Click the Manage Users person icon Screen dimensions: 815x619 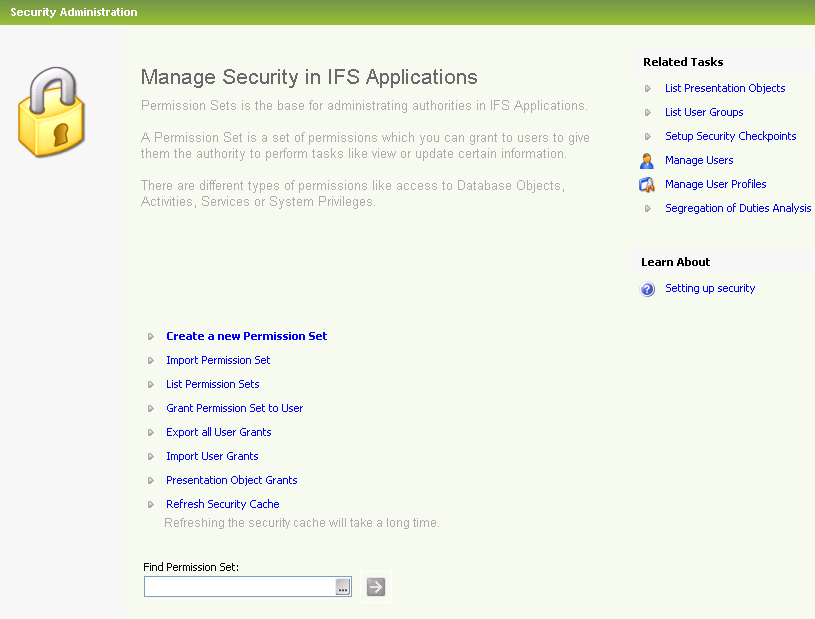click(x=647, y=160)
